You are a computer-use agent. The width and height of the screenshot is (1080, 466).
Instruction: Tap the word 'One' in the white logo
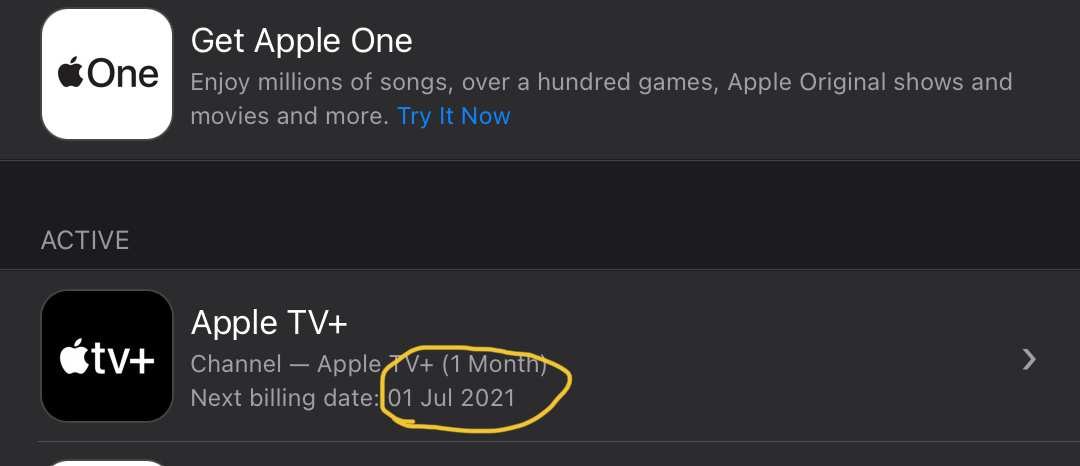point(124,74)
